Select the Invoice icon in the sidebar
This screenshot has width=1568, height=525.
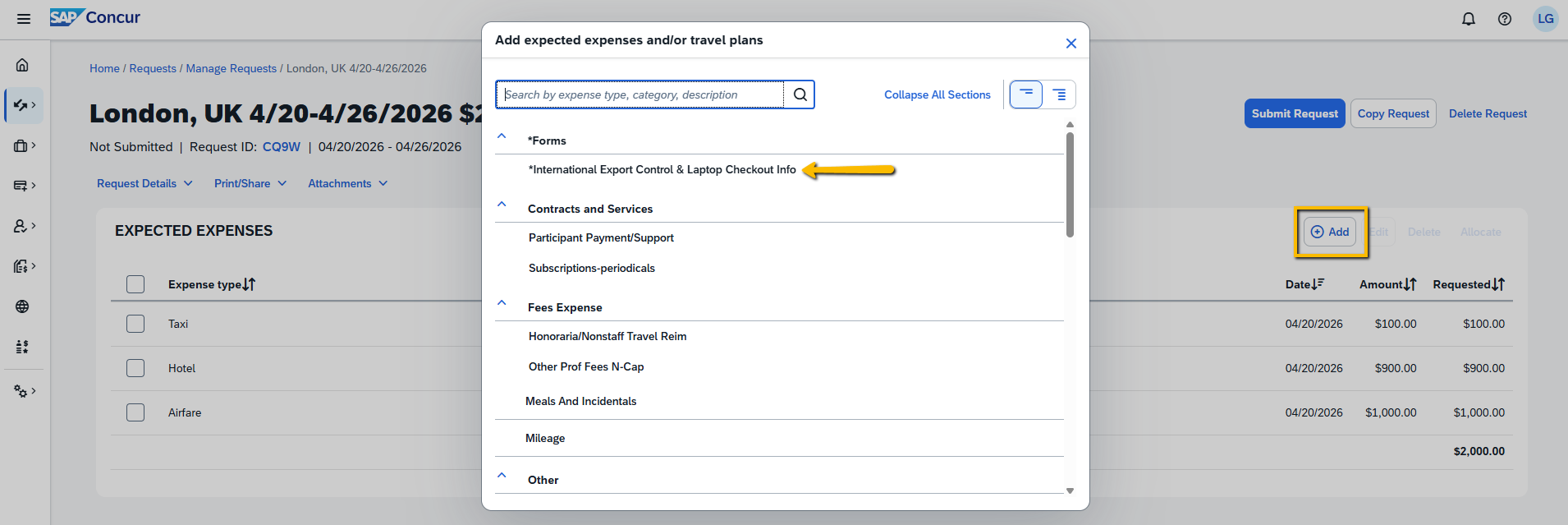pos(22,266)
